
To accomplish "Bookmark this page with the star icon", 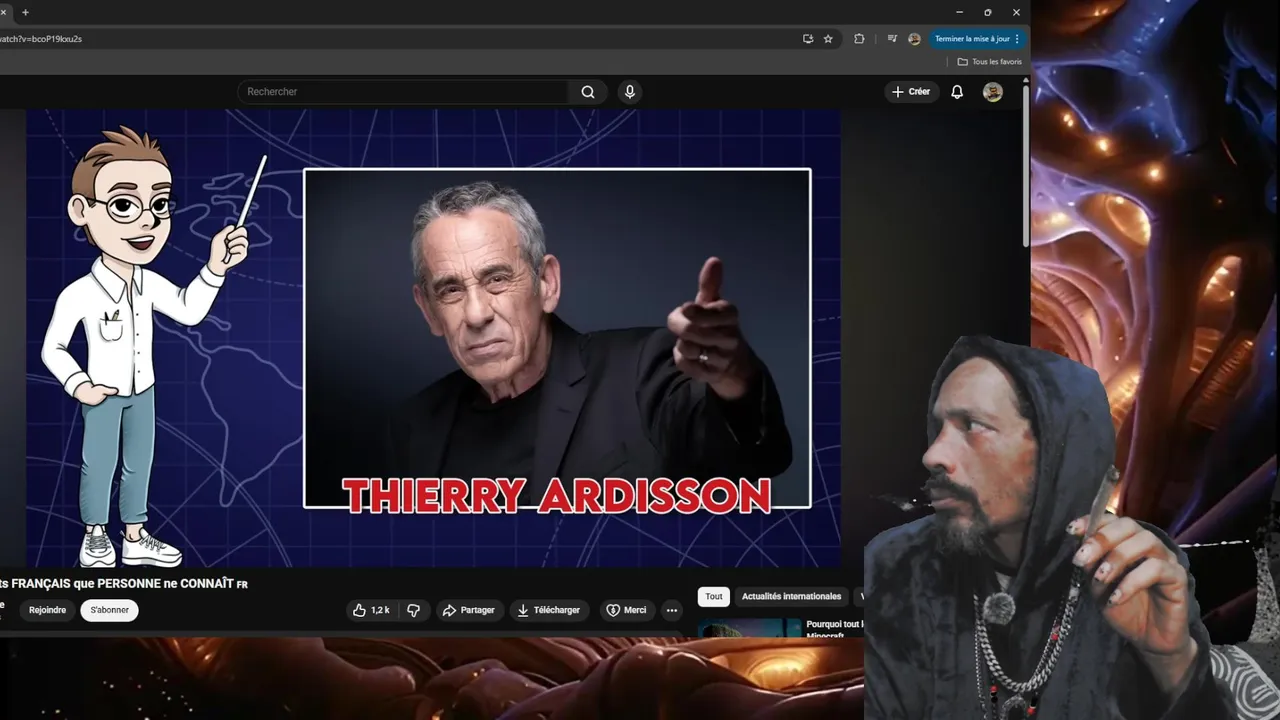I will [828, 39].
